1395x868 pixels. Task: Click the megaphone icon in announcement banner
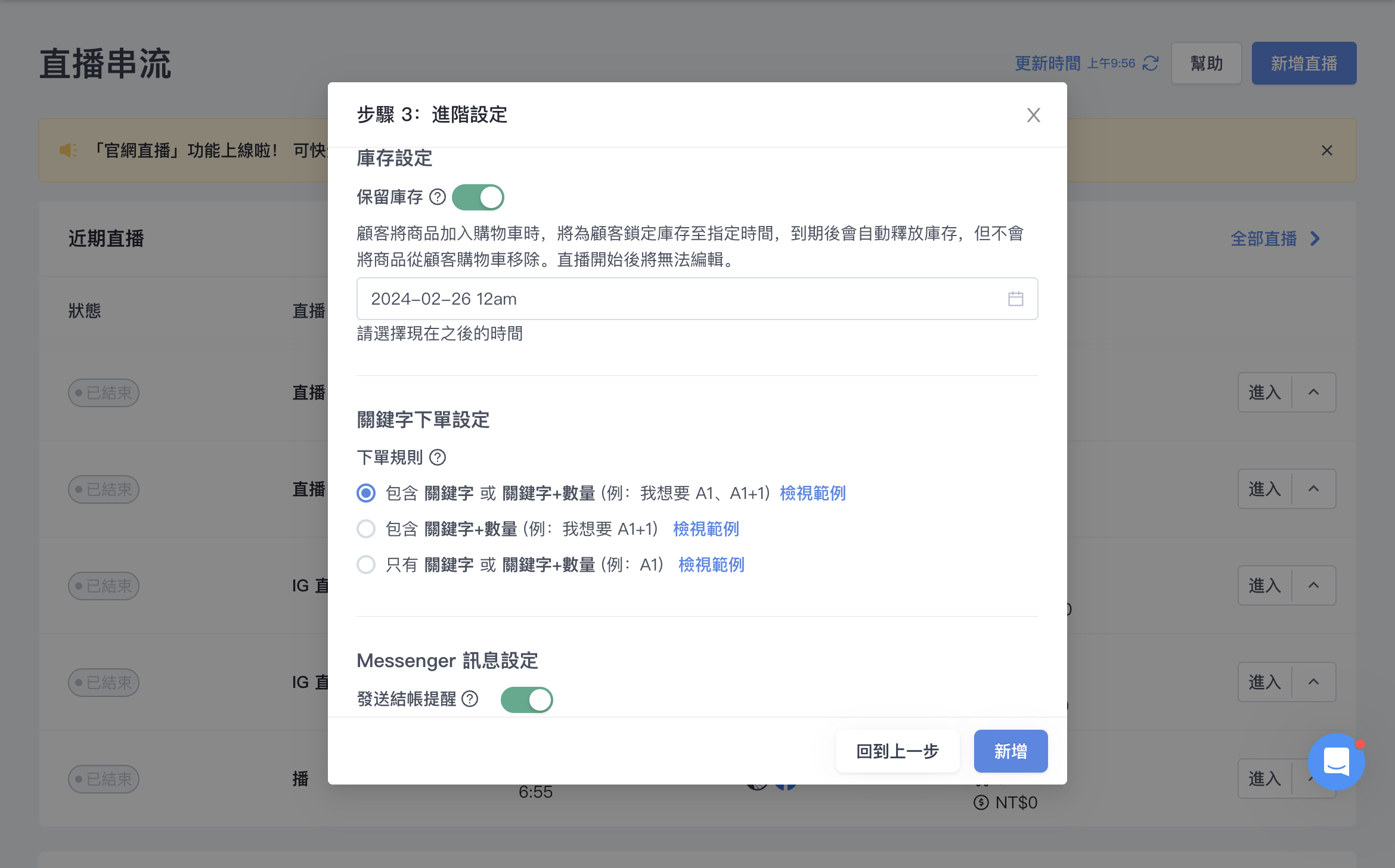(68, 150)
